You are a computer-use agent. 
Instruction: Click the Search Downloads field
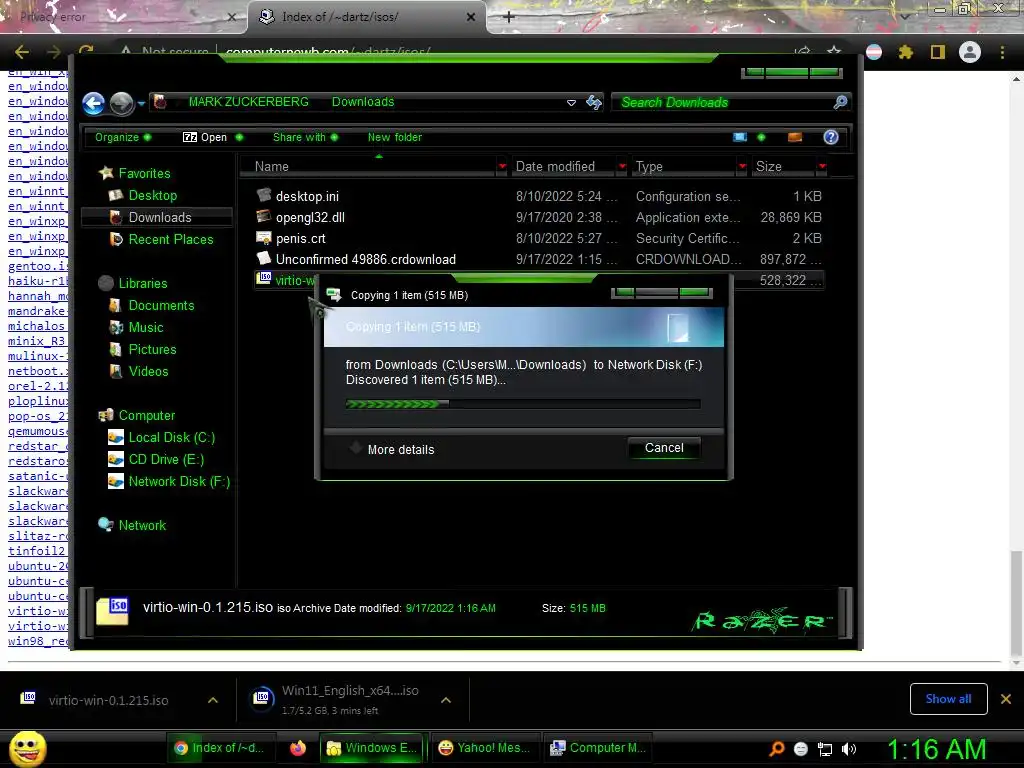(x=723, y=103)
